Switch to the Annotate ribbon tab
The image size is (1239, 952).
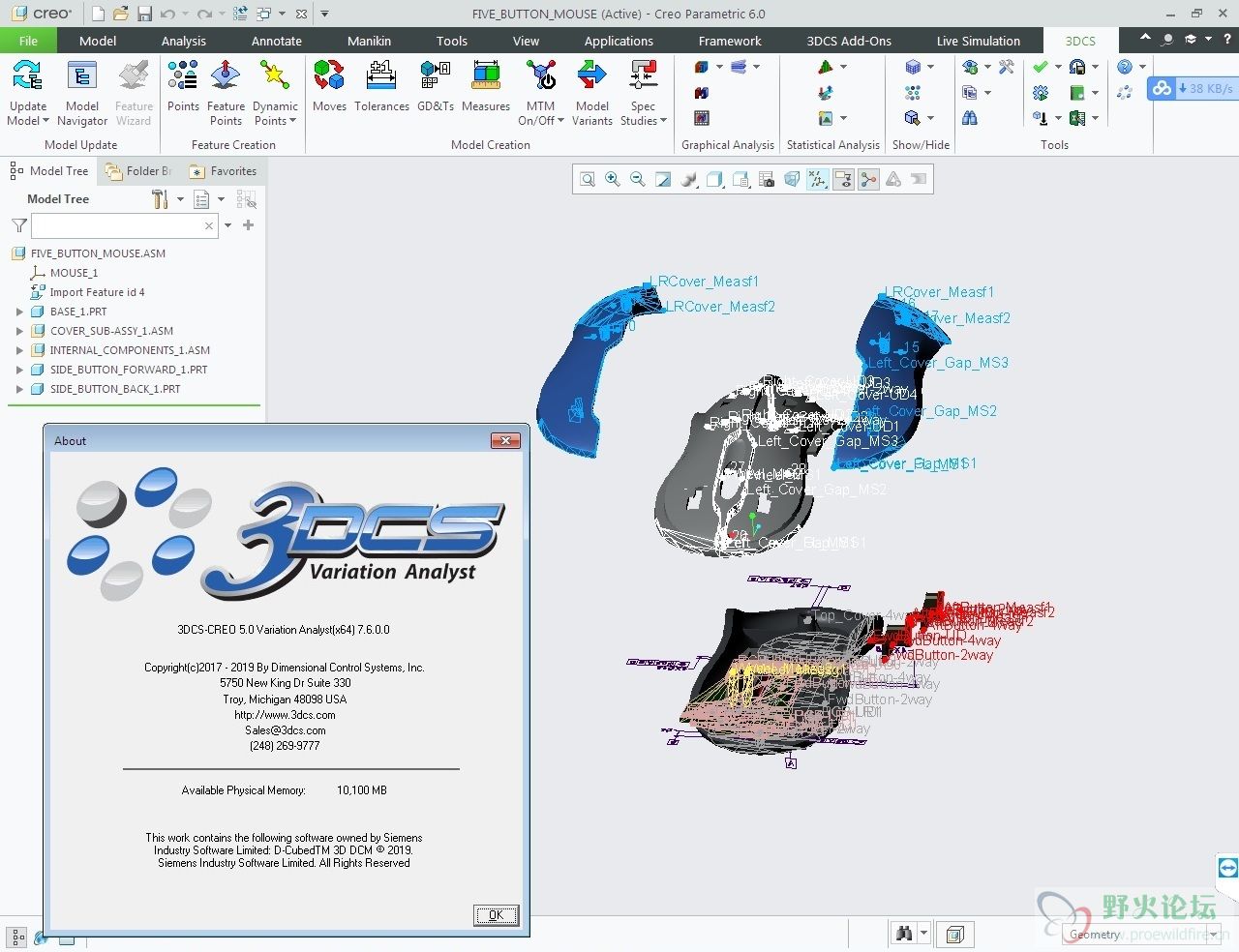(277, 41)
